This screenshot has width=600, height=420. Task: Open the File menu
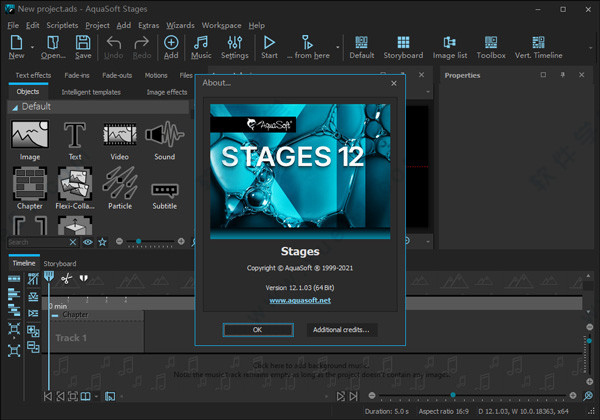pos(13,25)
